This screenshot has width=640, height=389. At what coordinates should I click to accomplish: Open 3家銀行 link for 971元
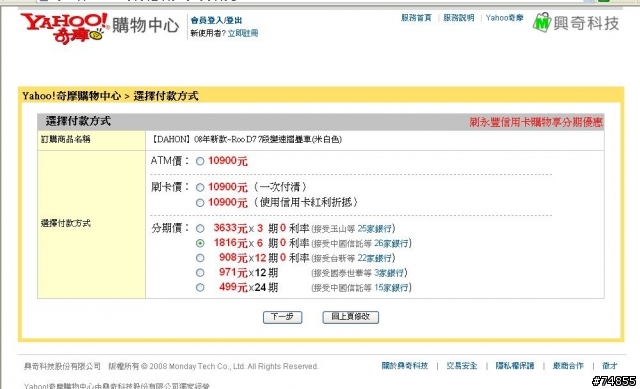[389, 273]
